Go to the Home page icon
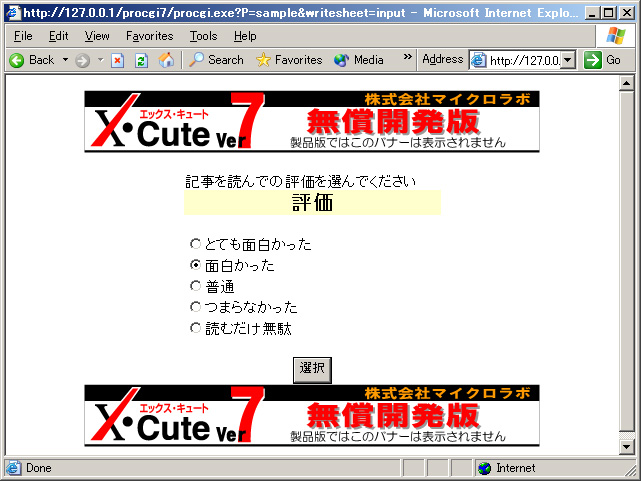 pyautogui.click(x=166, y=60)
